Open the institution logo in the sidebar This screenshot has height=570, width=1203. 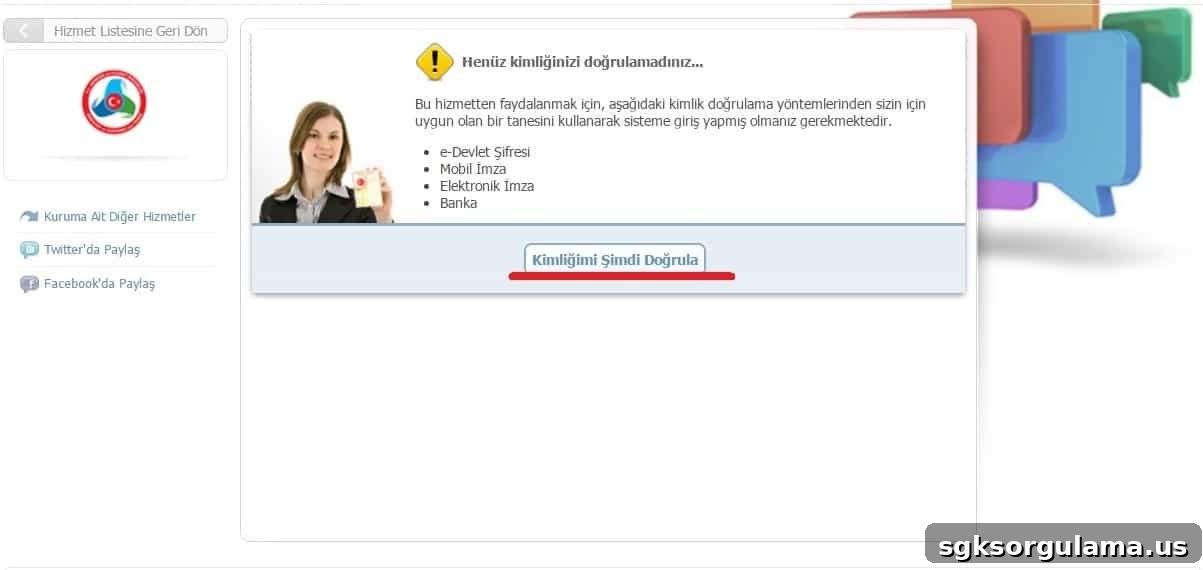(114, 102)
